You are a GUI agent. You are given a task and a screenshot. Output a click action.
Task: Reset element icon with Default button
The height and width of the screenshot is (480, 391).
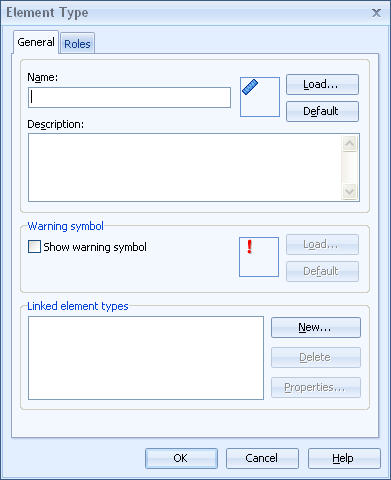322,111
